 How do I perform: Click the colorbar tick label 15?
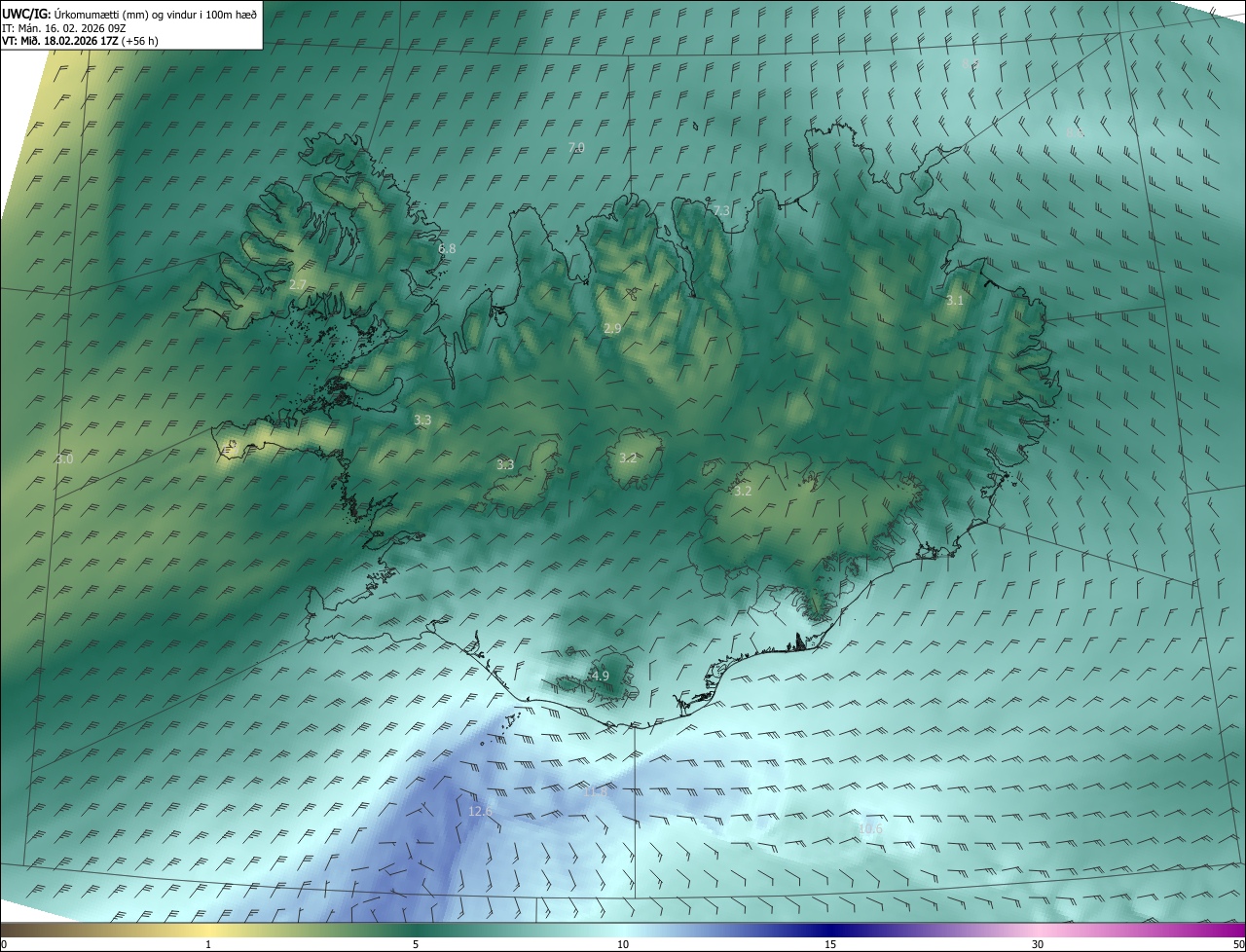pyautogui.click(x=830, y=944)
